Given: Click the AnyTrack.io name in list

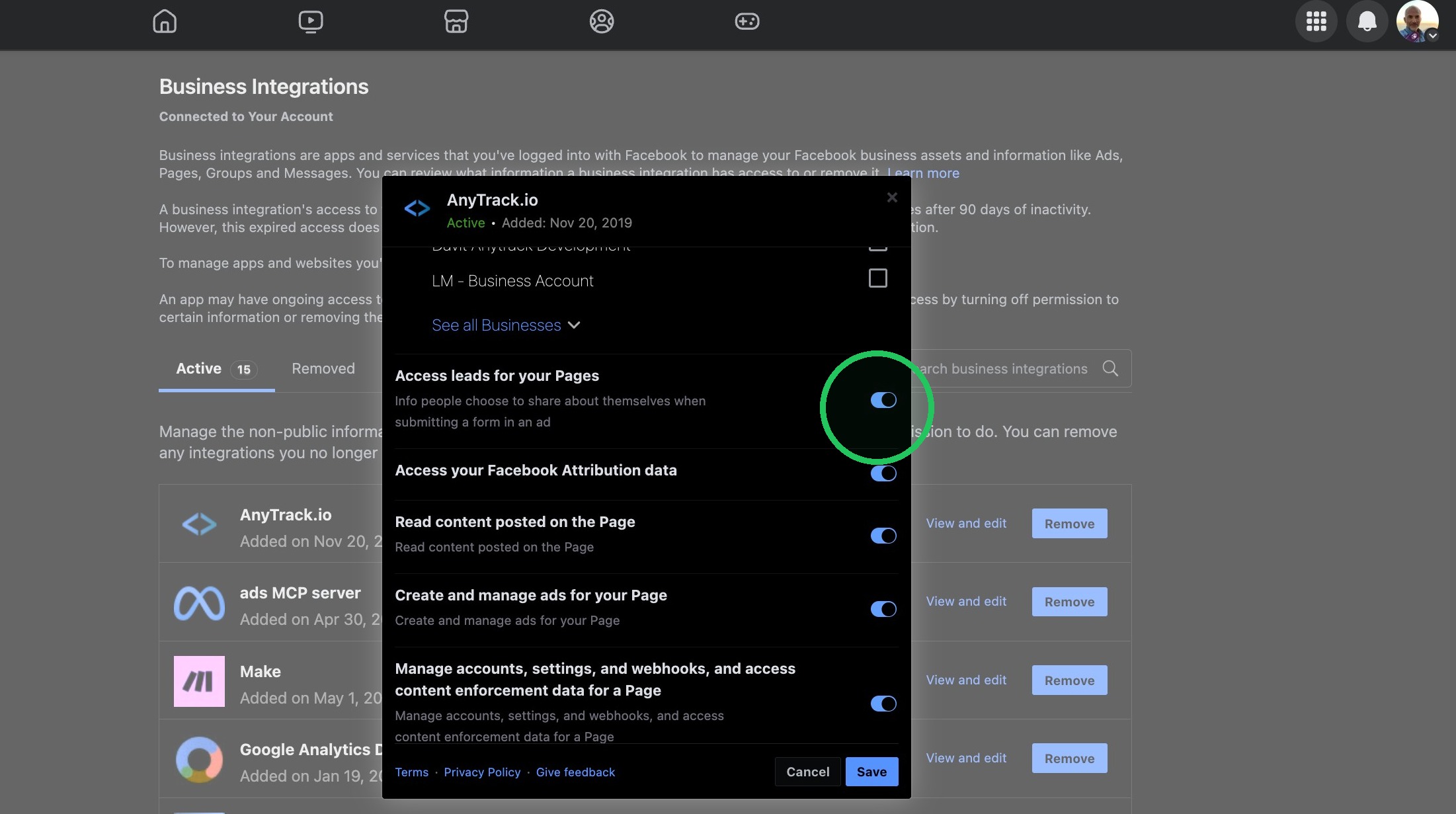Looking at the screenshot, I should pos(286,515).
